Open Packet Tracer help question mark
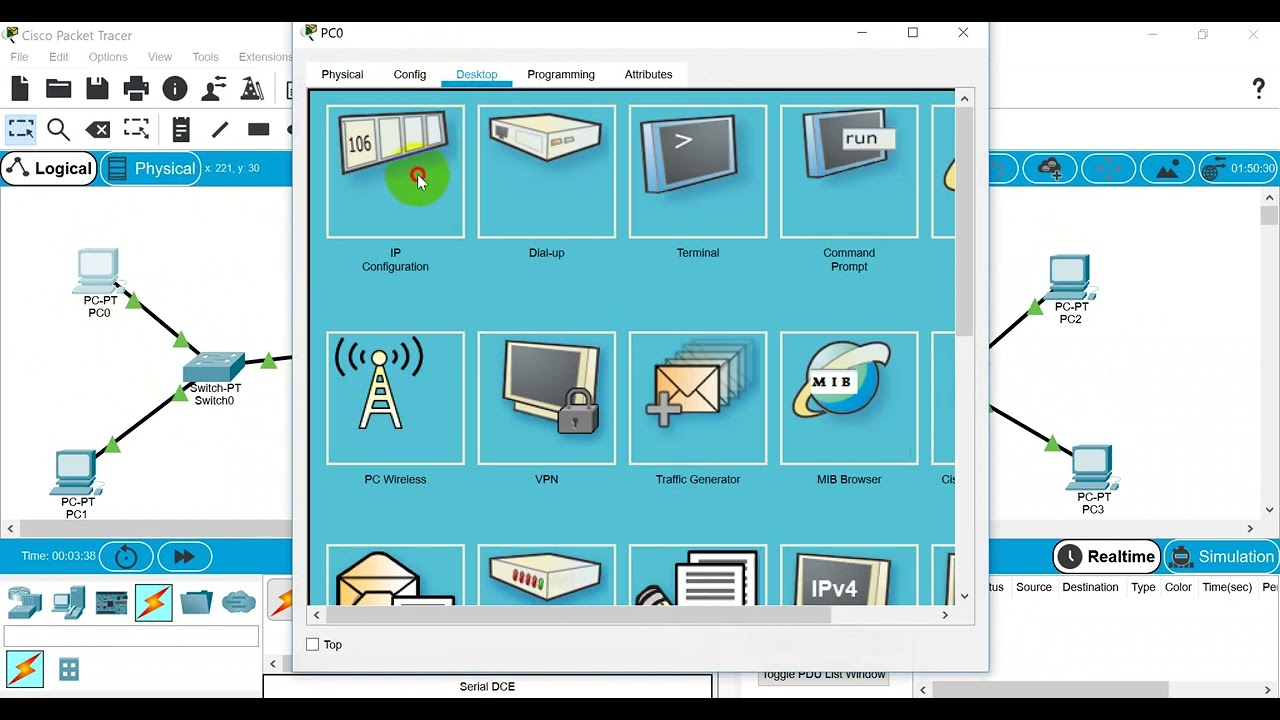This screenshot has height=720, width=1280. click(x=1258, y=89)
